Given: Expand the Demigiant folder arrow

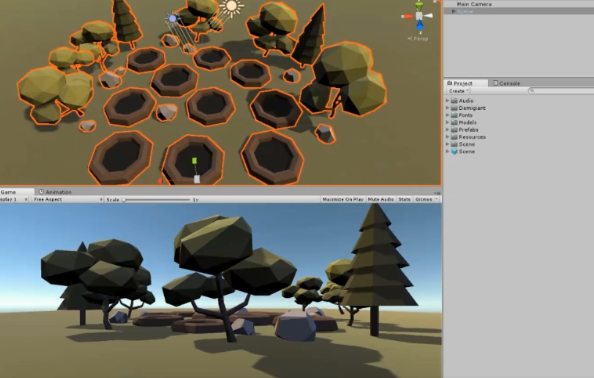Looking at the screenshot, I should pos(447,108).
